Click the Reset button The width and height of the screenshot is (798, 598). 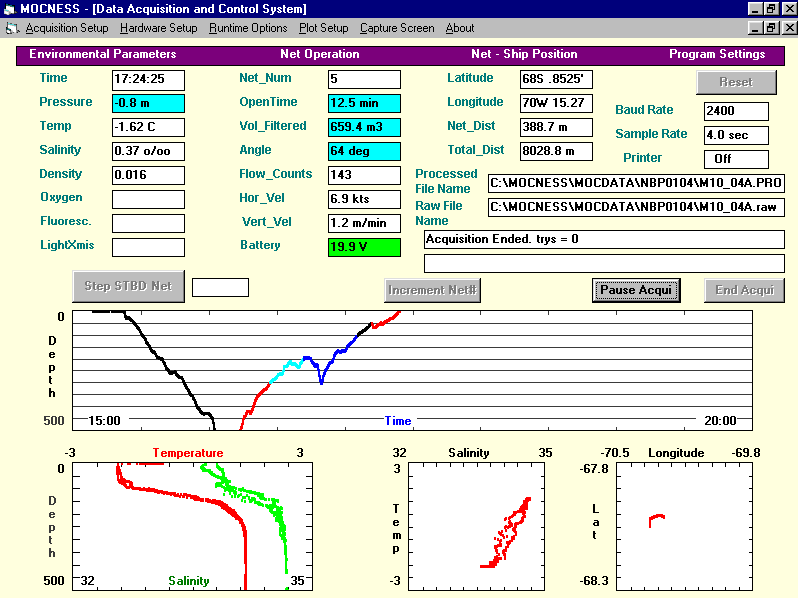point(737,82)
